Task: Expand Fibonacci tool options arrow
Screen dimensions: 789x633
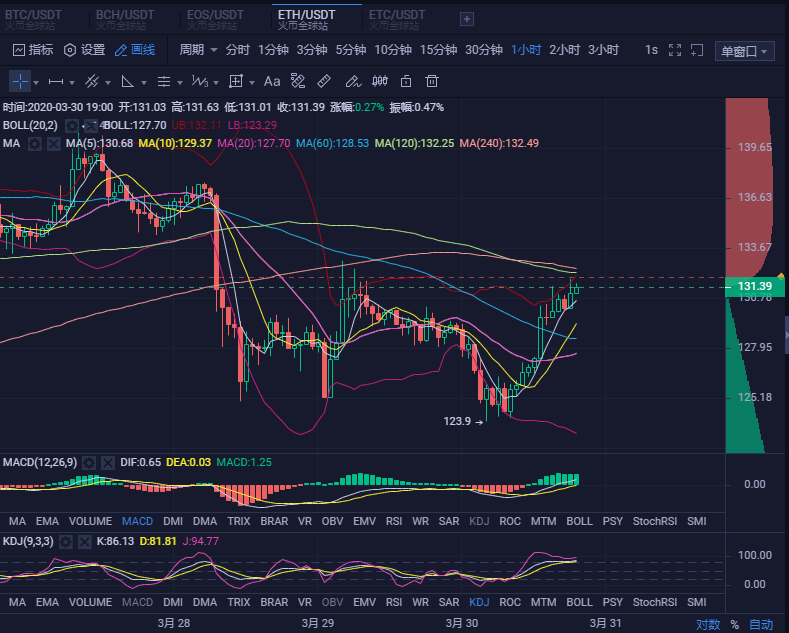Action: click(180, 83)
